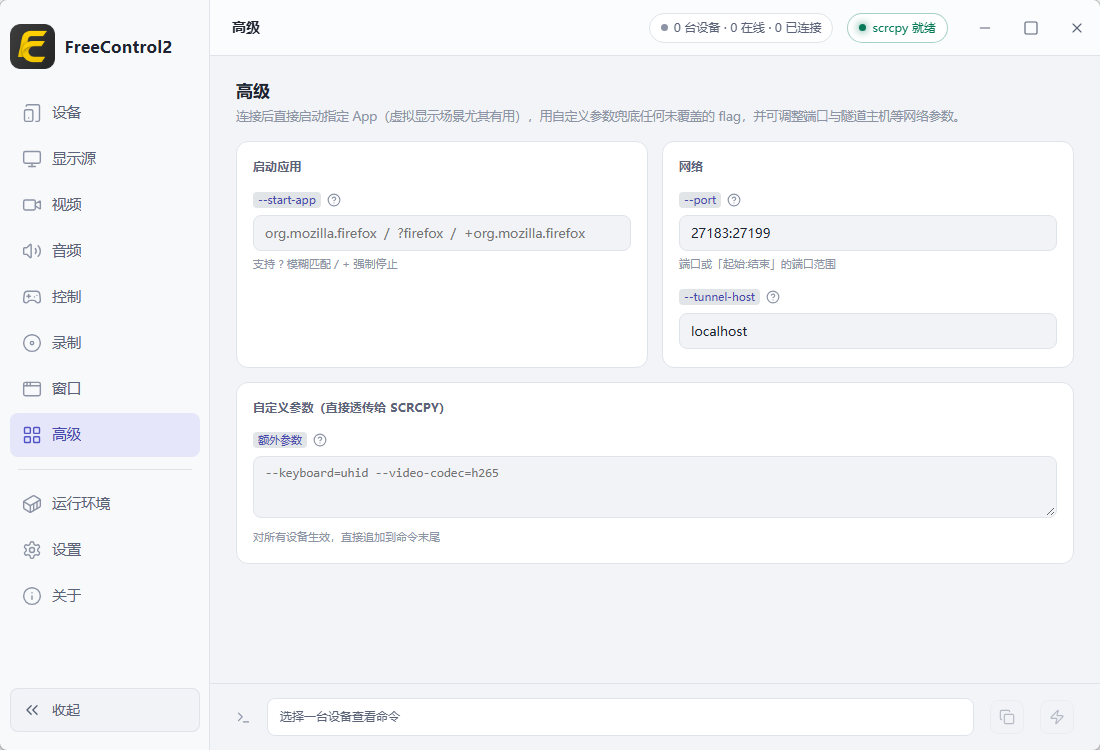This screenshot has height=750, width=1100.
Task: Click the command preview field at bottom
Action: coord(620,717)
